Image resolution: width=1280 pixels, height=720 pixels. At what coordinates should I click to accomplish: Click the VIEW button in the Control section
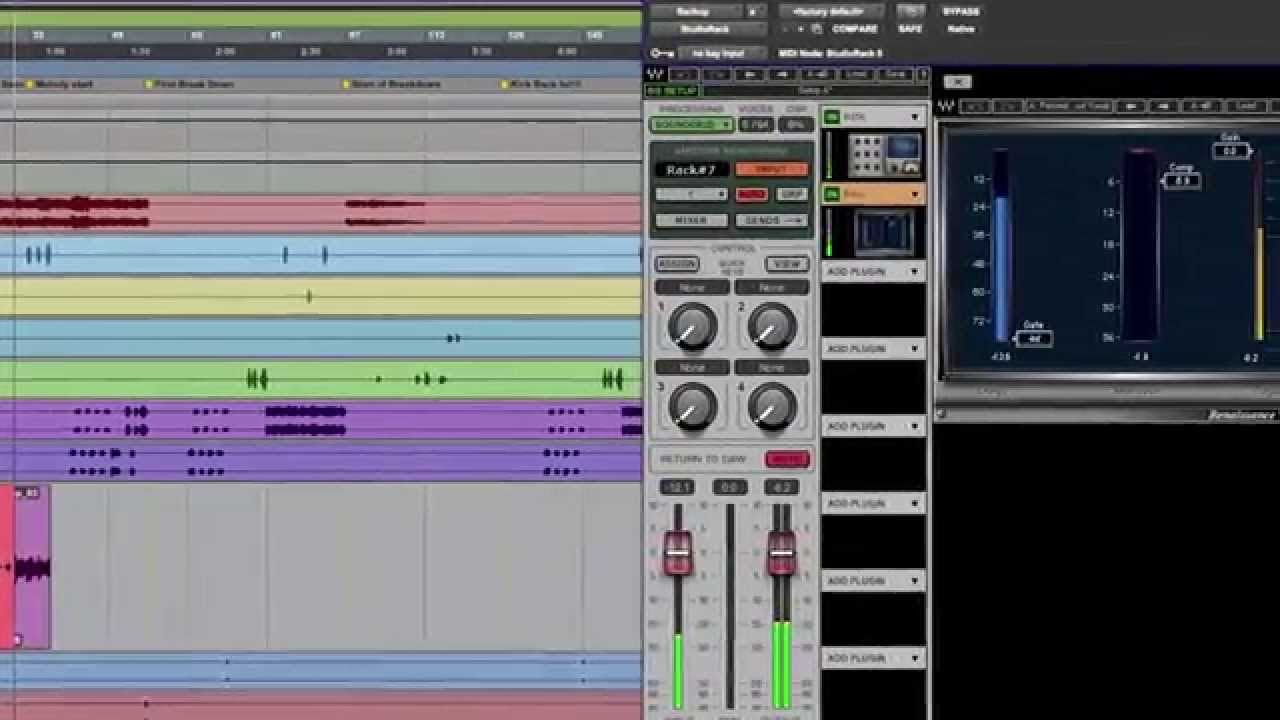tap(787, 261)
